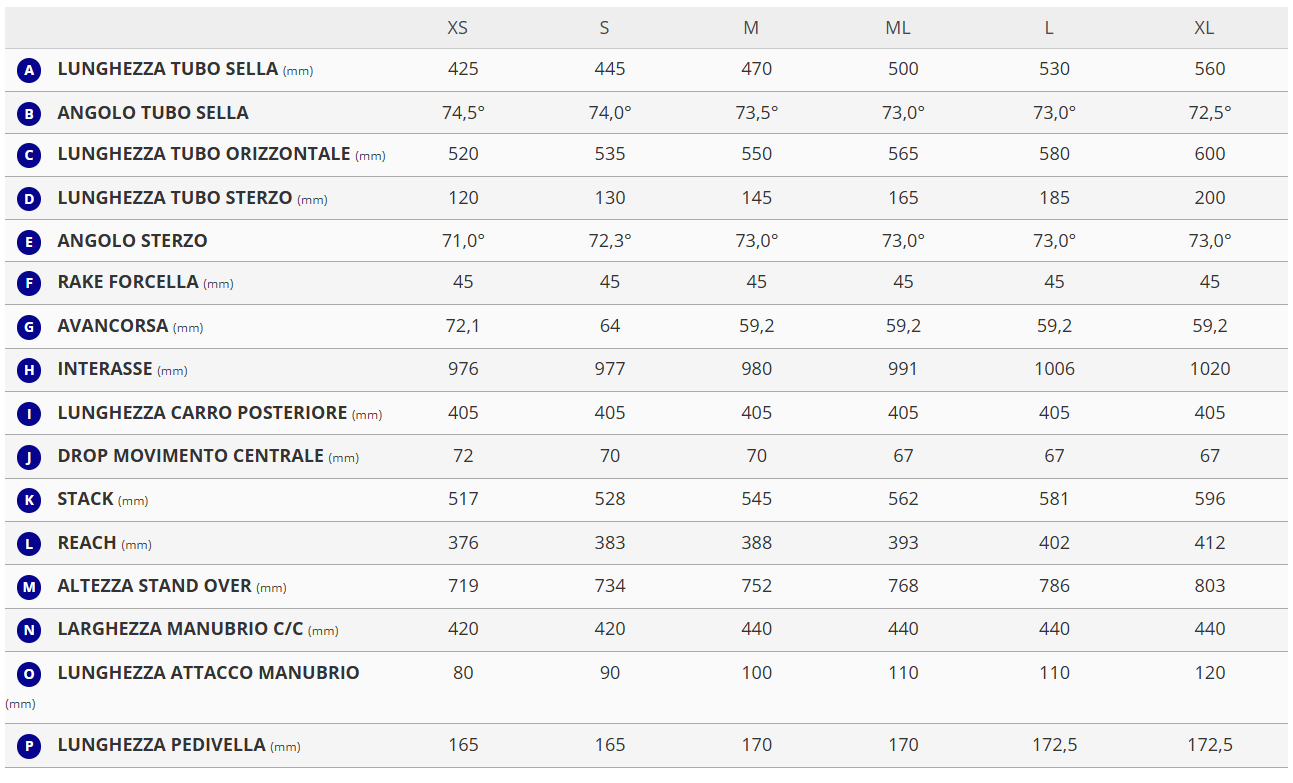This screenshot has height=783, width=1293.
Task: Click the blue A icon for Lunghezza Tubo Sella
Action: coord(29,70)
